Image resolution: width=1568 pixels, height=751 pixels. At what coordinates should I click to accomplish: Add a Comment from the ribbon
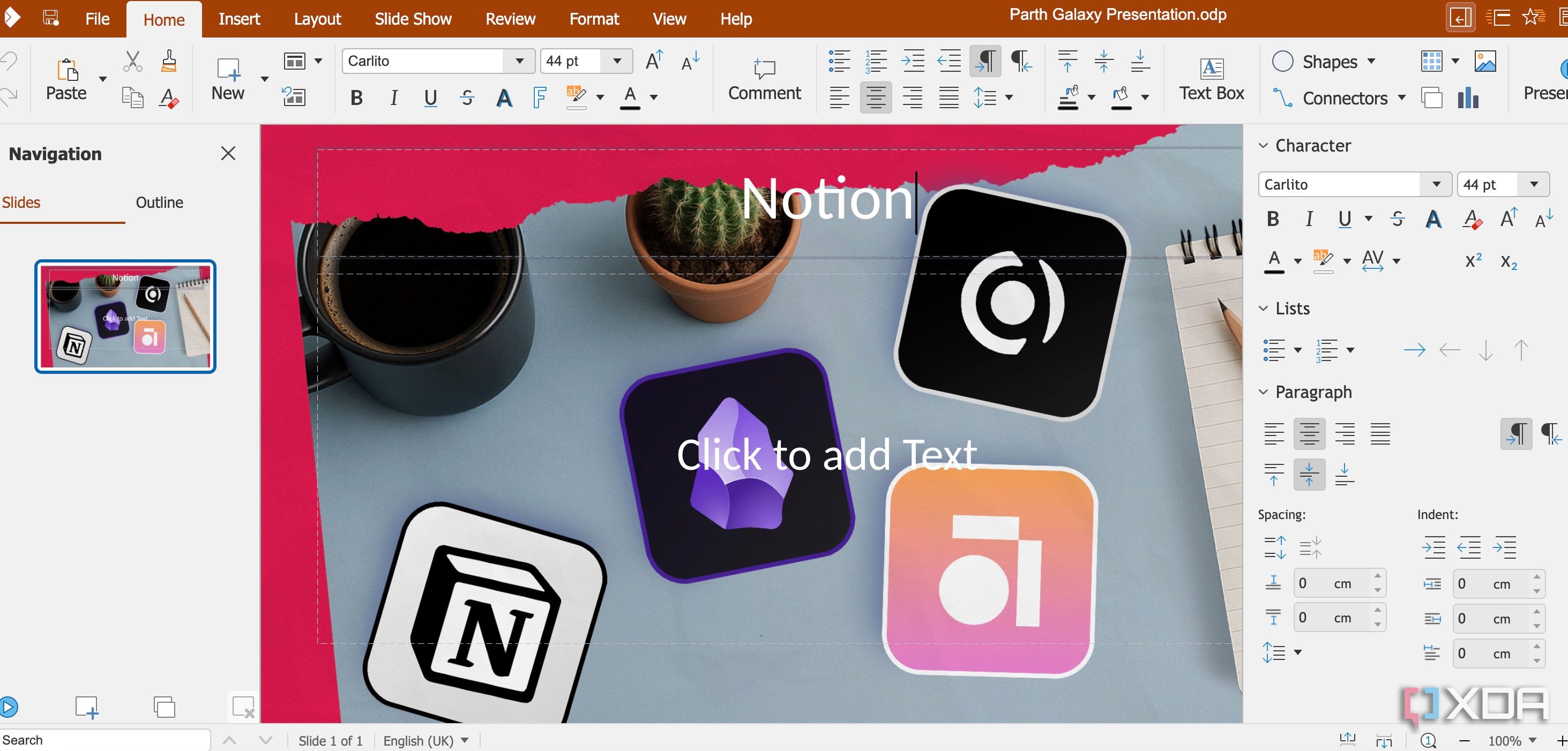point(765,79)
